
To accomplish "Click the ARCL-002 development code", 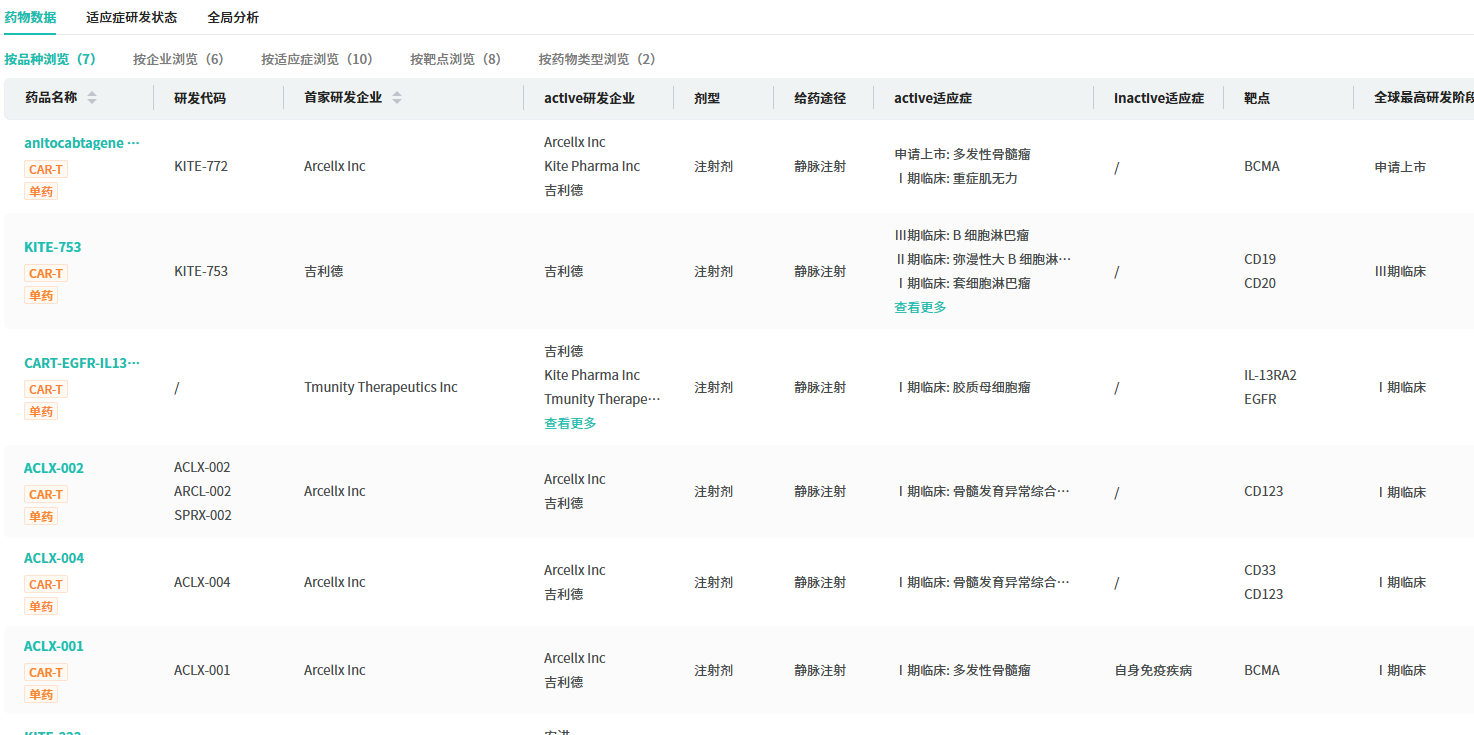I will pos(203,491).
